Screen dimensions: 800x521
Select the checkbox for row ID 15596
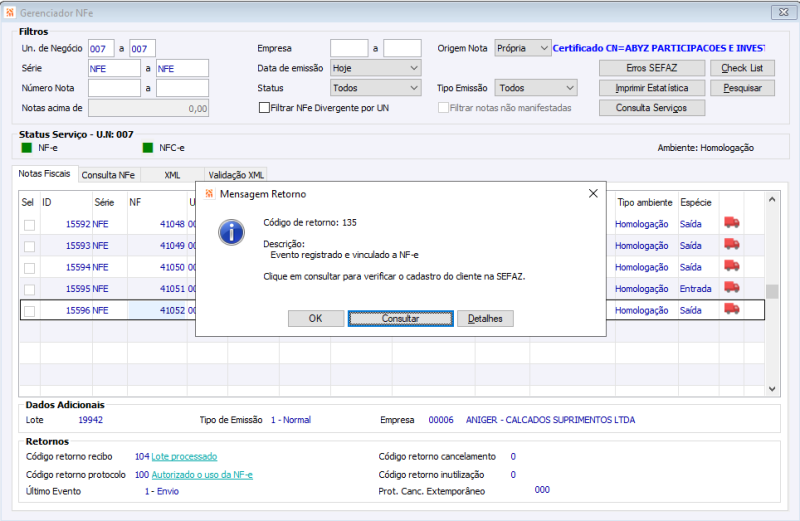tap(30, 311)
